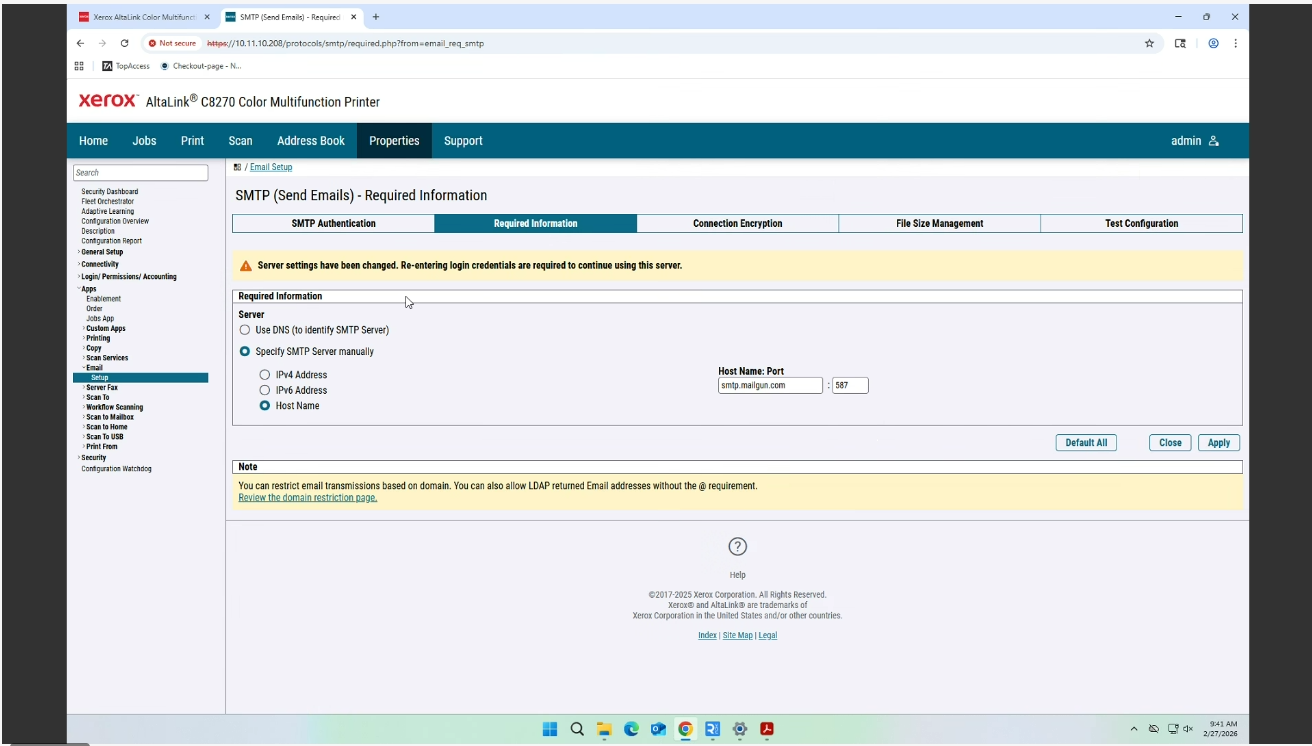This screenshot has height=746, width=1312.
Task: Switch to the Connection Encryption tab
Action: [x=737, y=223]
